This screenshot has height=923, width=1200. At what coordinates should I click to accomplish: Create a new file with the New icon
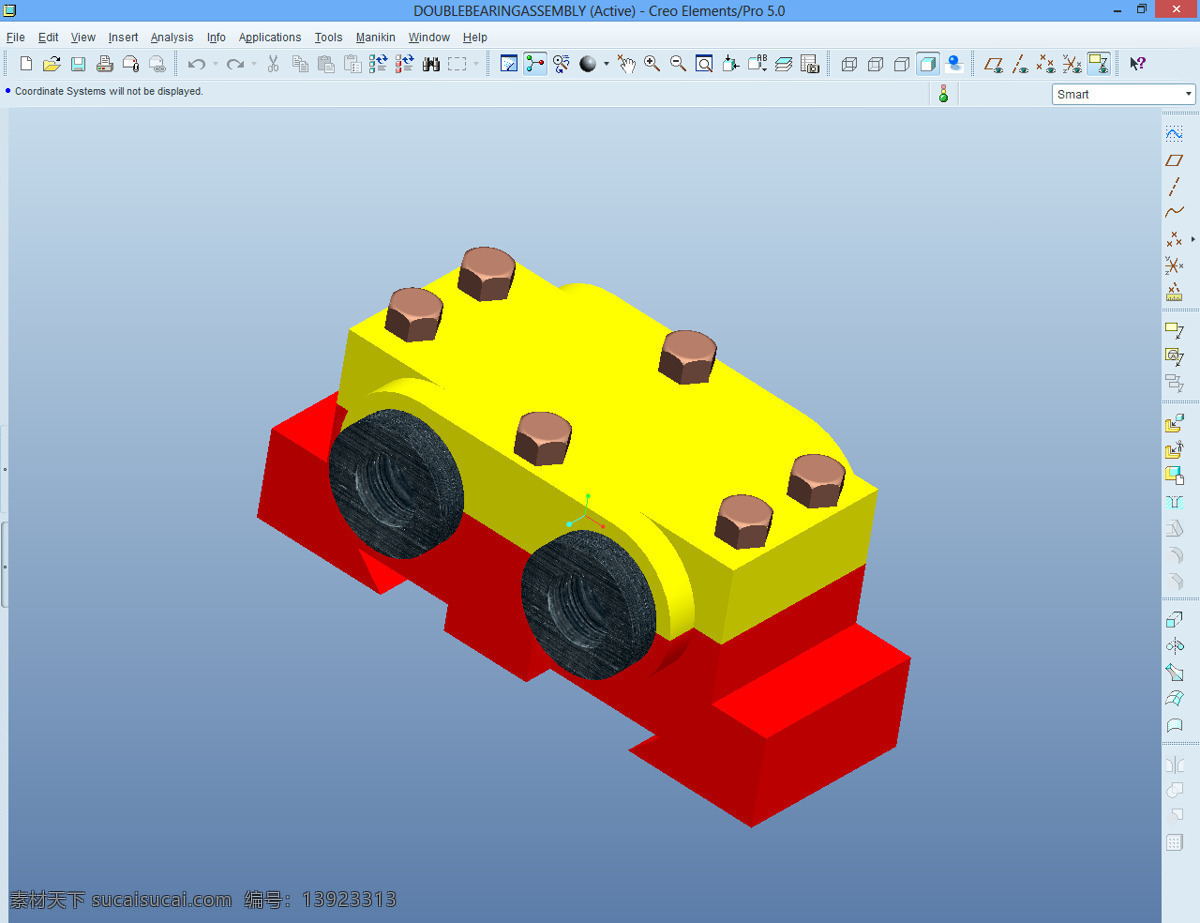click(x=26, y=64)
